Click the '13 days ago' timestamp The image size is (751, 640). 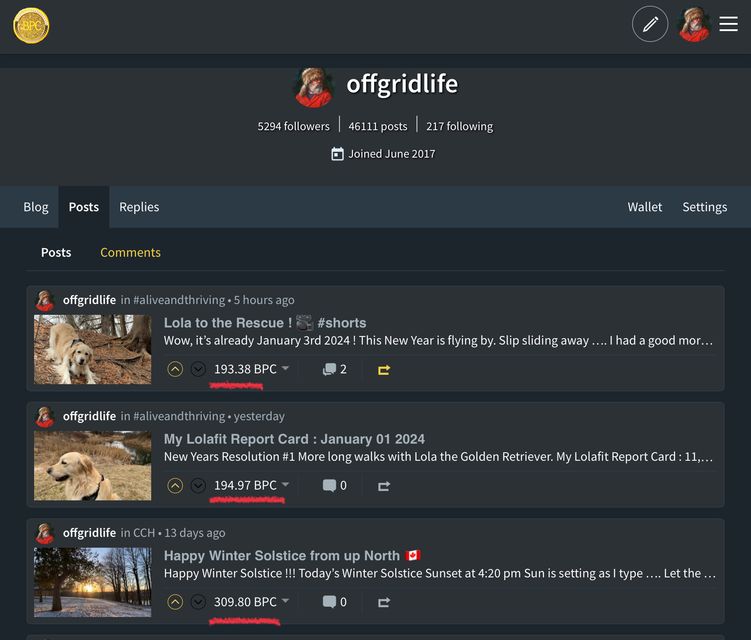(194, 533)
